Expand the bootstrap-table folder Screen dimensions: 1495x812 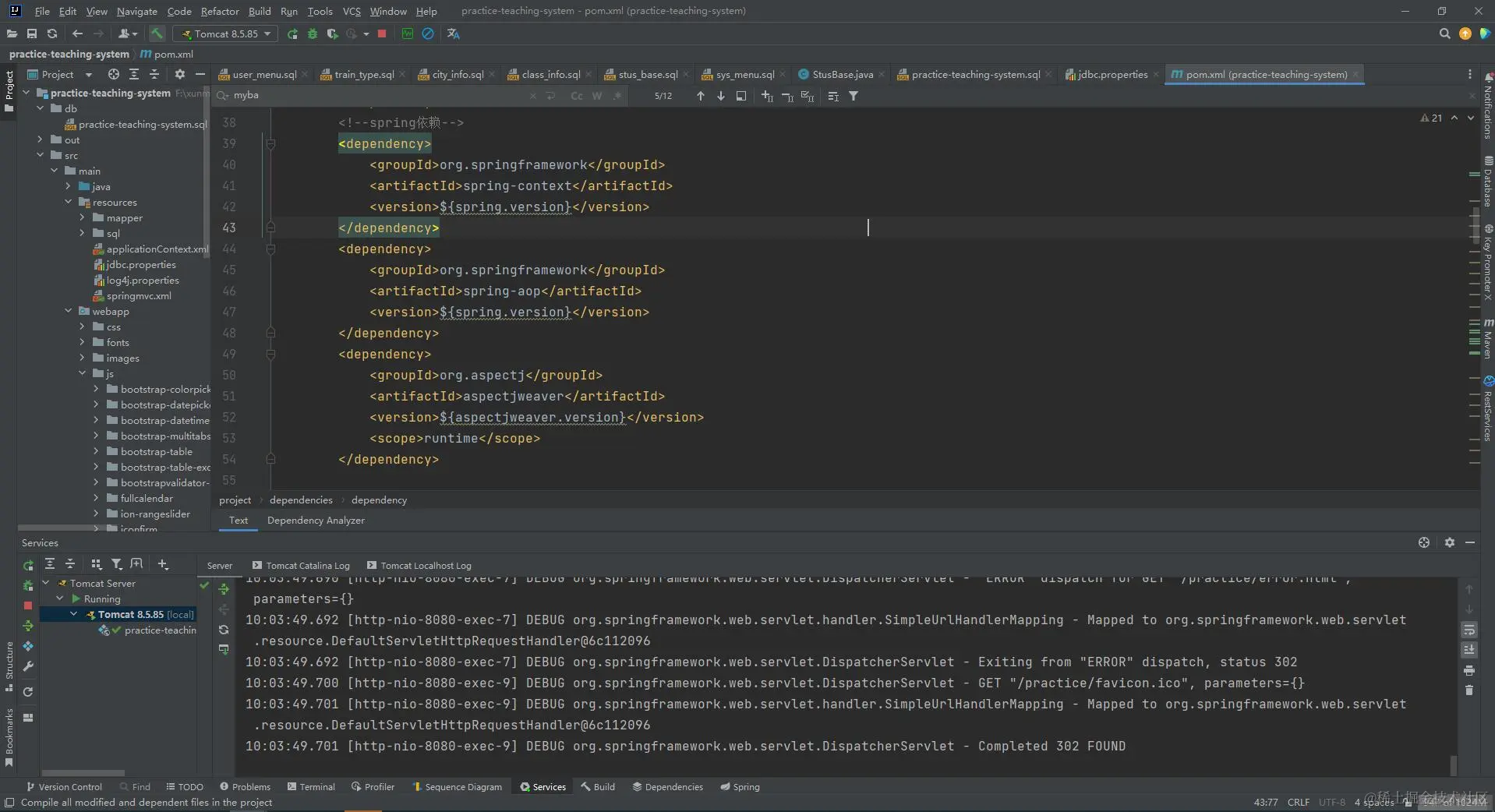(x=97, y=451)
